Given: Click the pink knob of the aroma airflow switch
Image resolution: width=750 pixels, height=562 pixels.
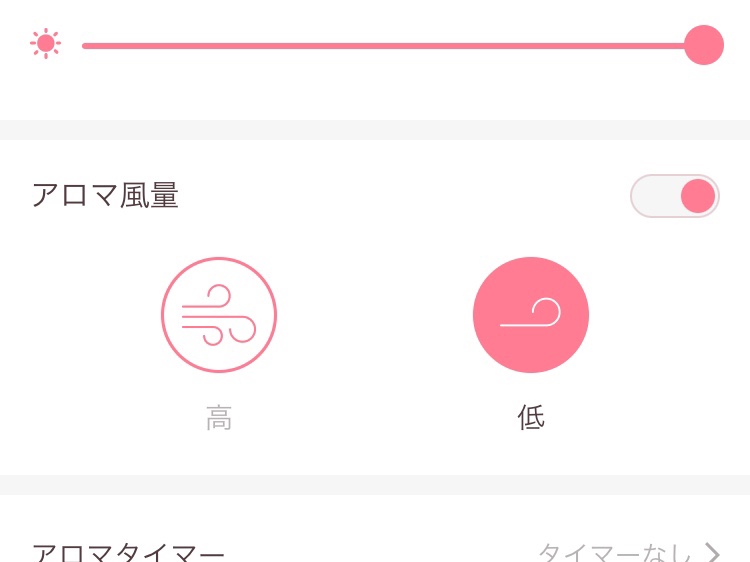Looking at the screenshot, I should (x=698, y=196).
